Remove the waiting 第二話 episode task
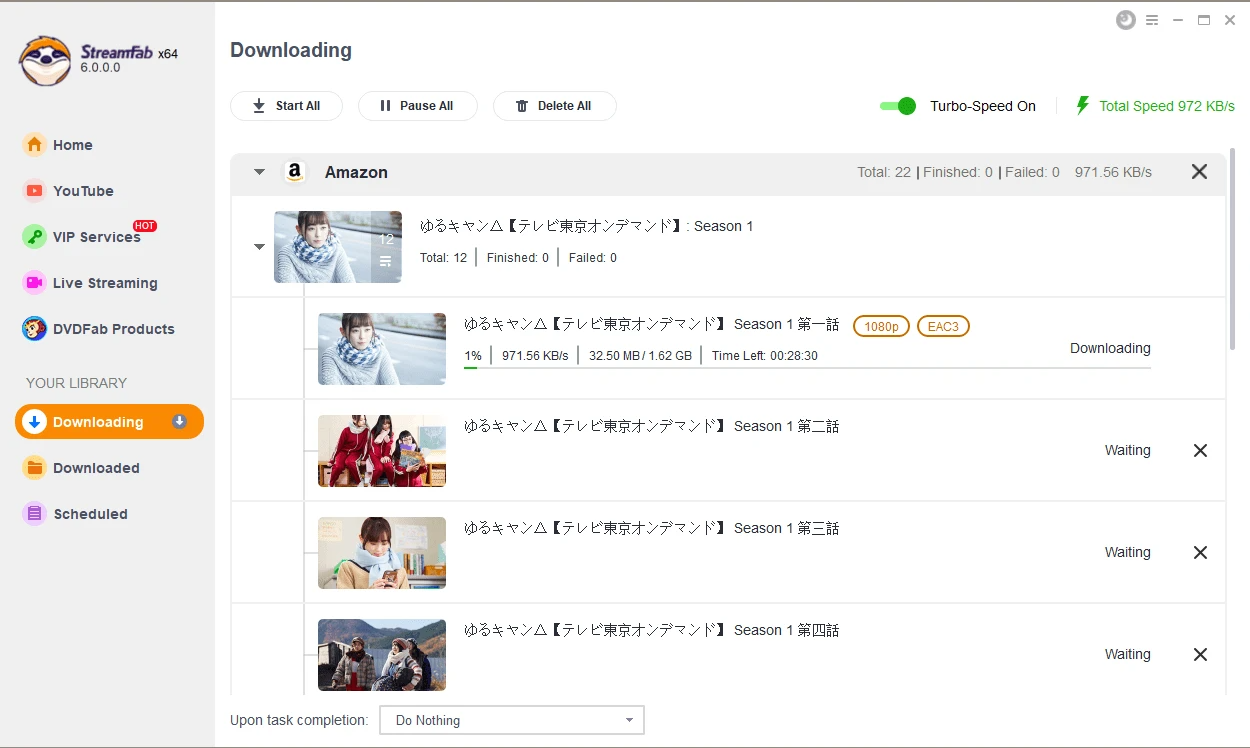The image size is (1250, 748). pyautogui.click(x=1200, y=451)
